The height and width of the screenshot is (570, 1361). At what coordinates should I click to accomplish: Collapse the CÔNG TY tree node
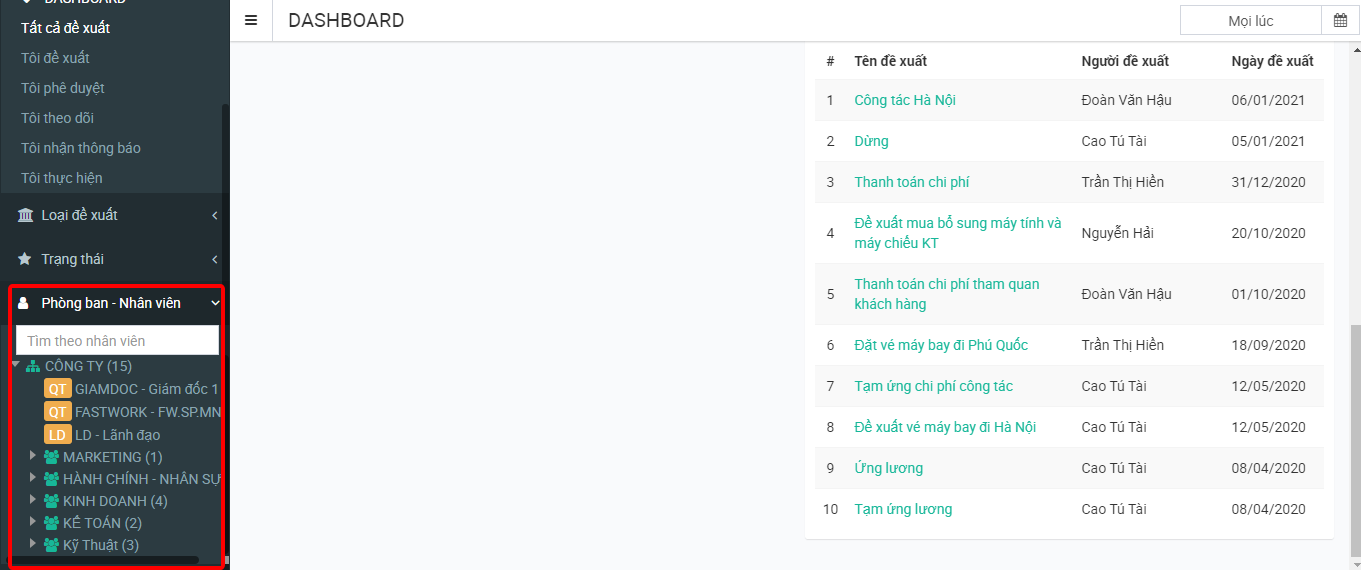pyautogui.click(x=16, y=365)
